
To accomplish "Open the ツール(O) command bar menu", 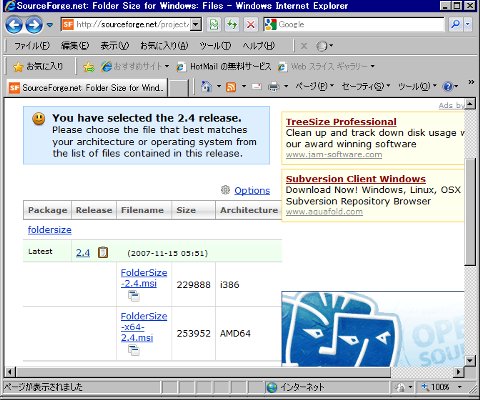I will click(417, 87).
